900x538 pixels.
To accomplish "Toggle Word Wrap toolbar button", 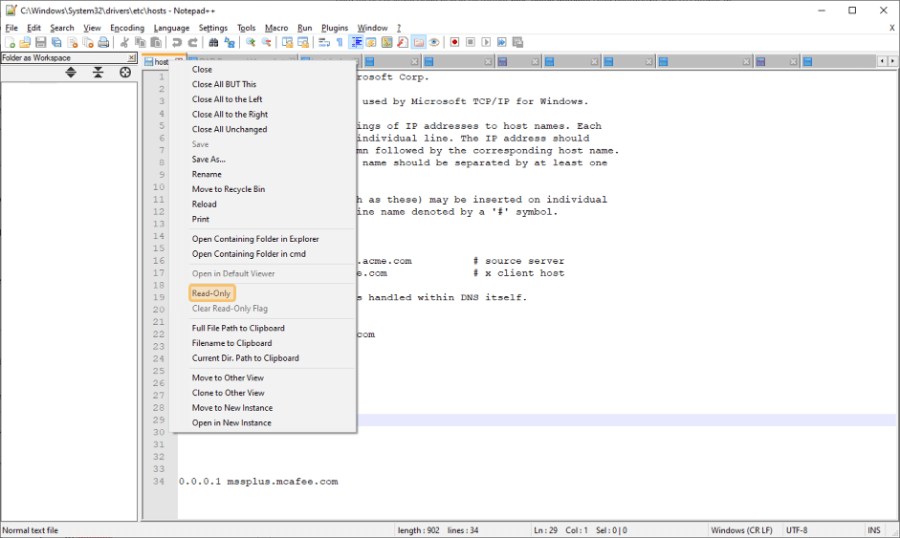I will pos(324,42).
